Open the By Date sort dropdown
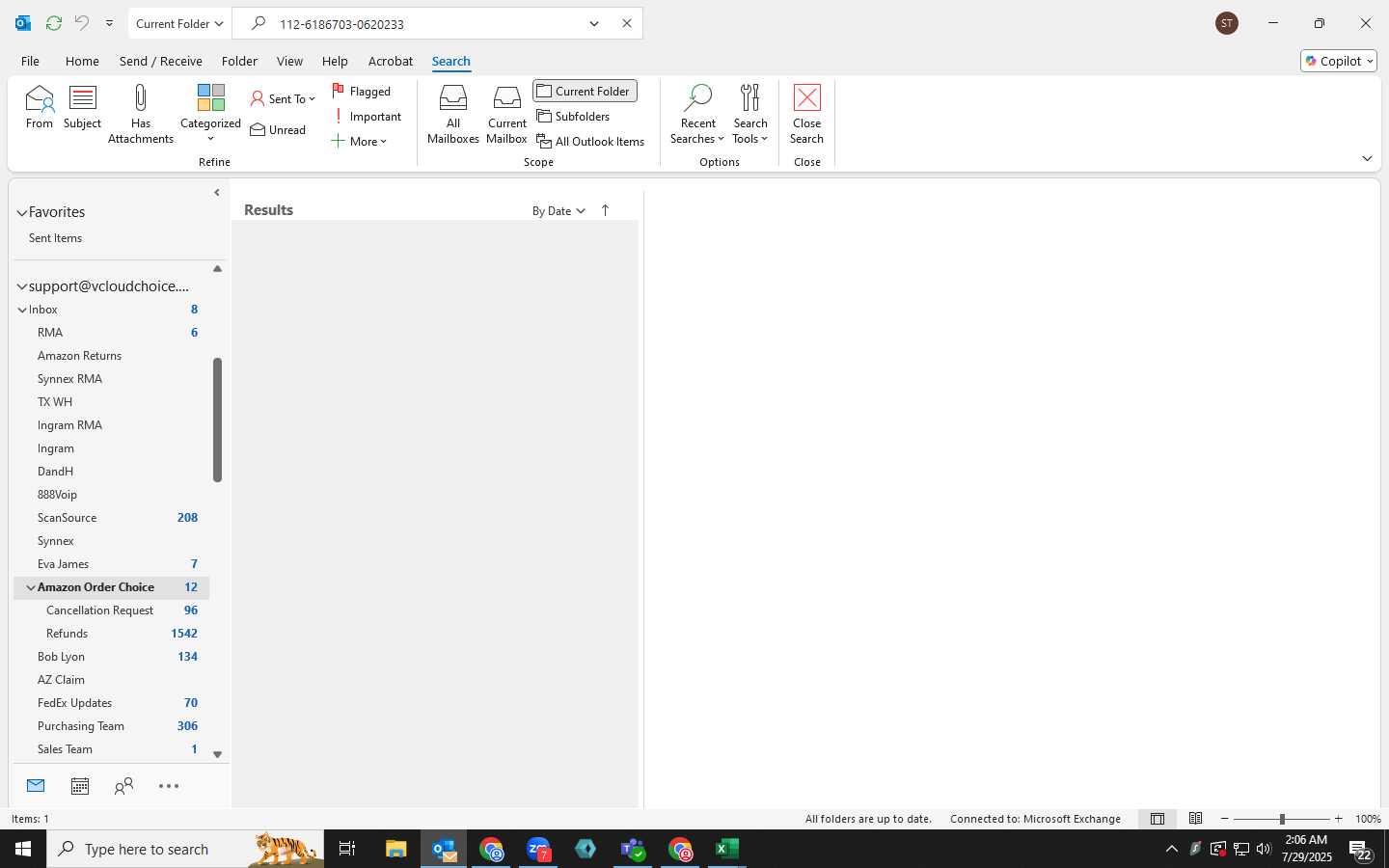 point(558,210)
